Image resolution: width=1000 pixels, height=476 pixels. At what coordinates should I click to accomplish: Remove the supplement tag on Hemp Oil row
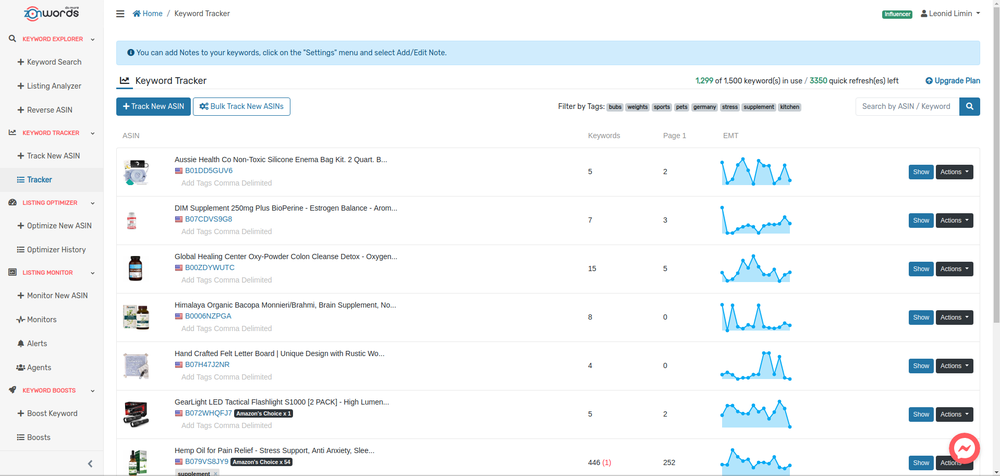[216, 473]
